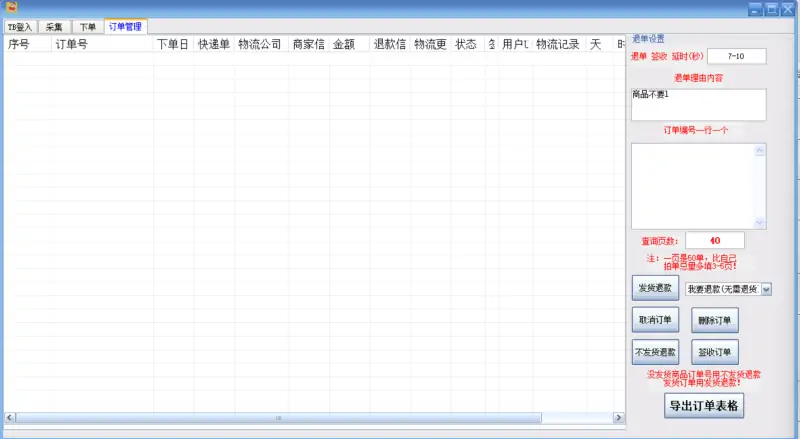Switch to the 下单 tab
This screenshot has height=439, width=800.
pos(88,27)
